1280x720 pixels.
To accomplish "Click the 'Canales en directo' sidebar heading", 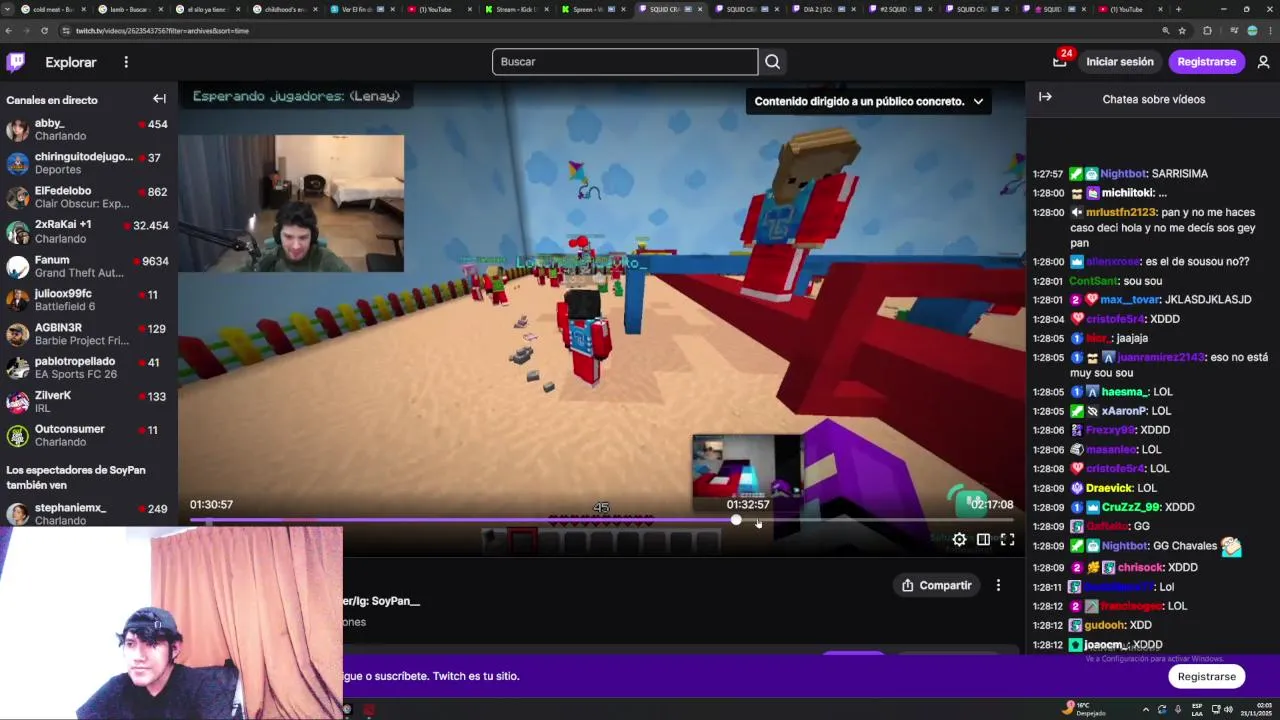I will pyautogui.click(x=52, y=100).
